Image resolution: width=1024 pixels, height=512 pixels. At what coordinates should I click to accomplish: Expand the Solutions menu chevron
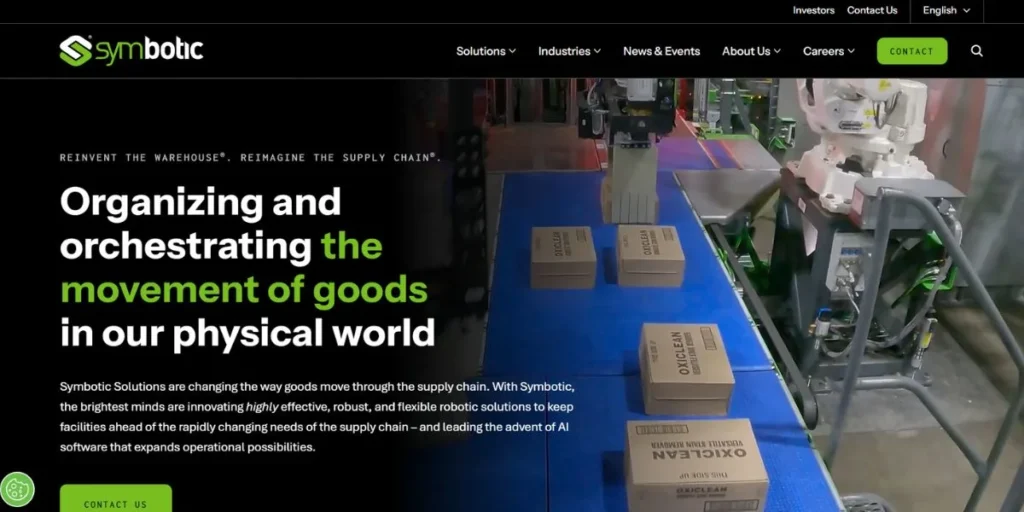[x=513, y=51]
